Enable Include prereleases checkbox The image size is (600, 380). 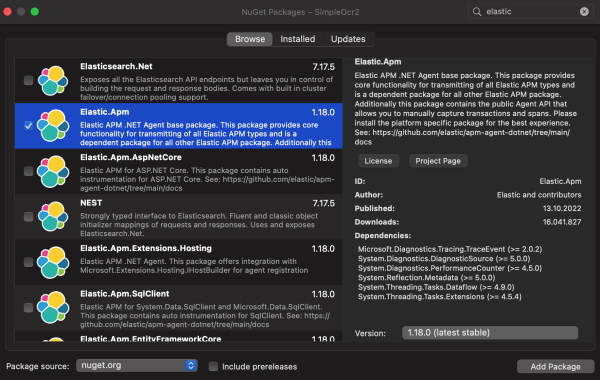[213, 366]
